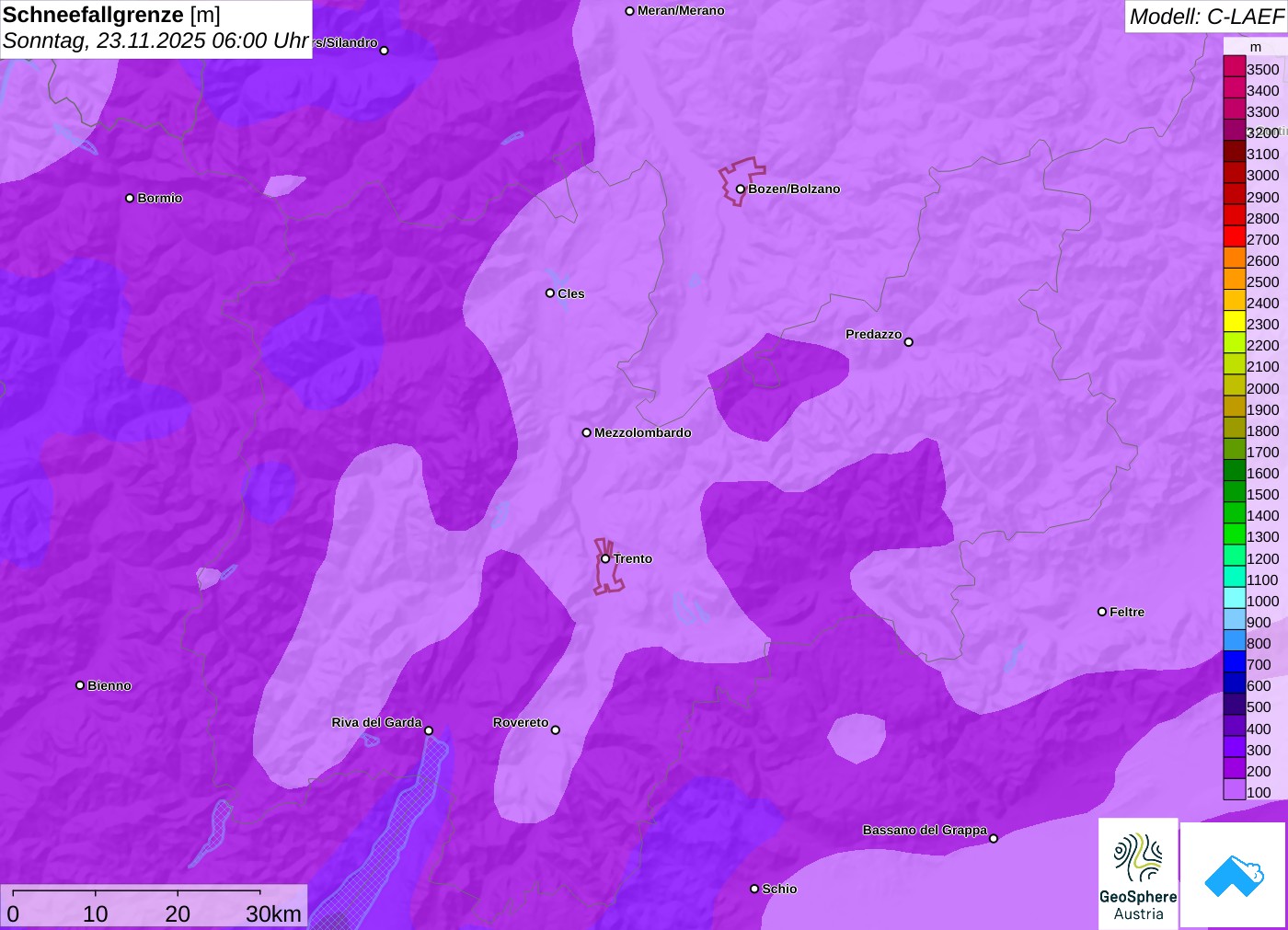1288x930 pixels.
Task: Click the Riva del Garda marker dot
Action: point(428,730)
